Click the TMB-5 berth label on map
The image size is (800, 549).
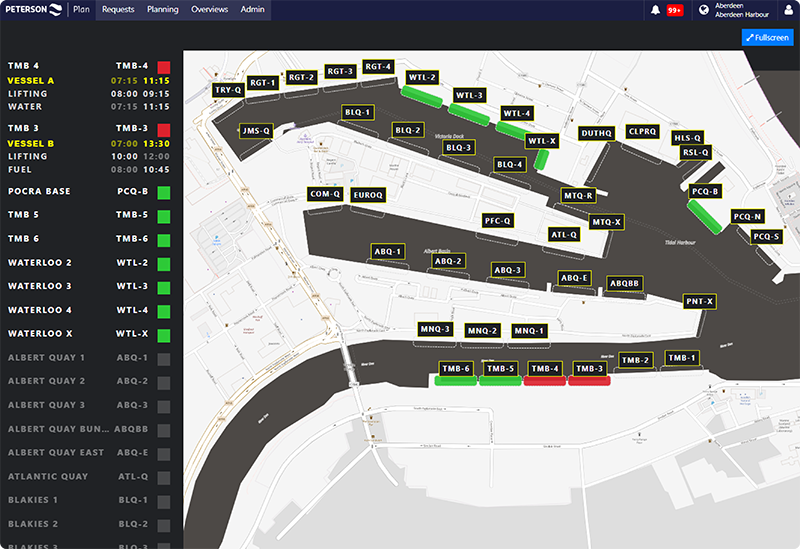point(501,368)
